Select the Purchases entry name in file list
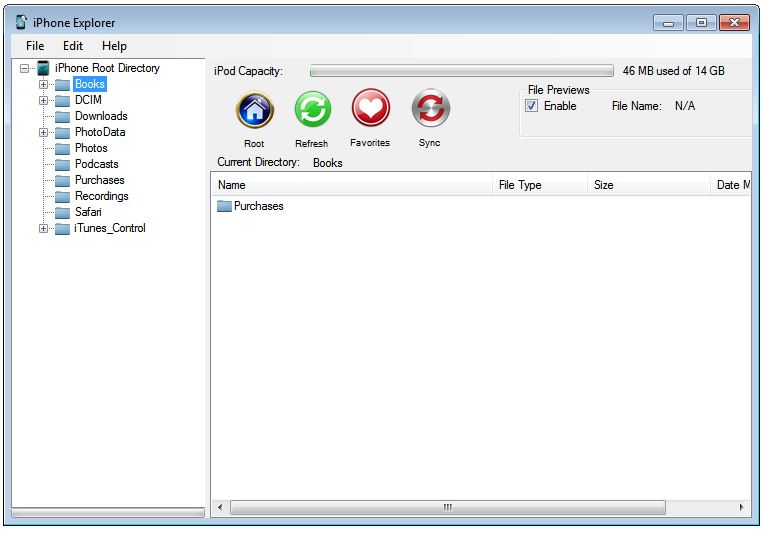The height and width of the screenshot is (533, 764). coord(259,206)
